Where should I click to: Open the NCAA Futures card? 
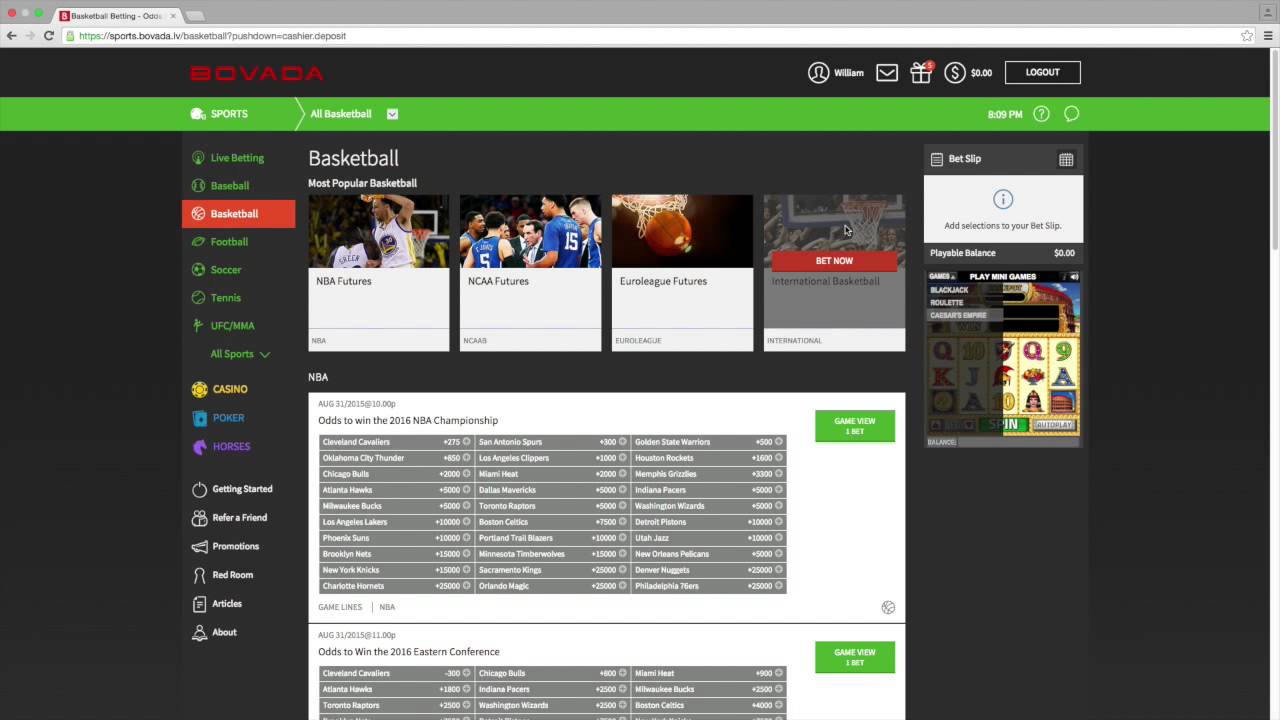point(531,273)
